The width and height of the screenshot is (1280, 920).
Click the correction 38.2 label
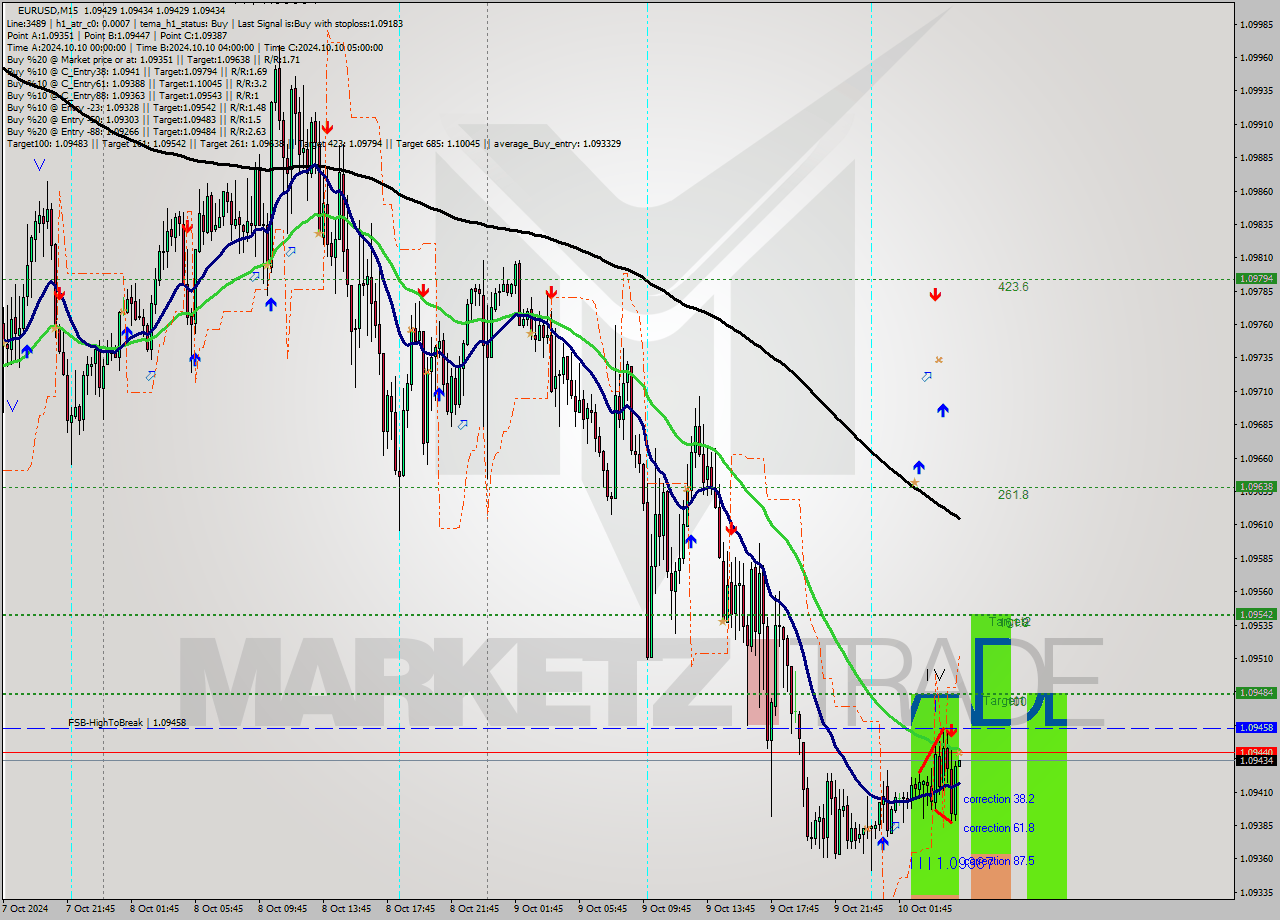999,799
